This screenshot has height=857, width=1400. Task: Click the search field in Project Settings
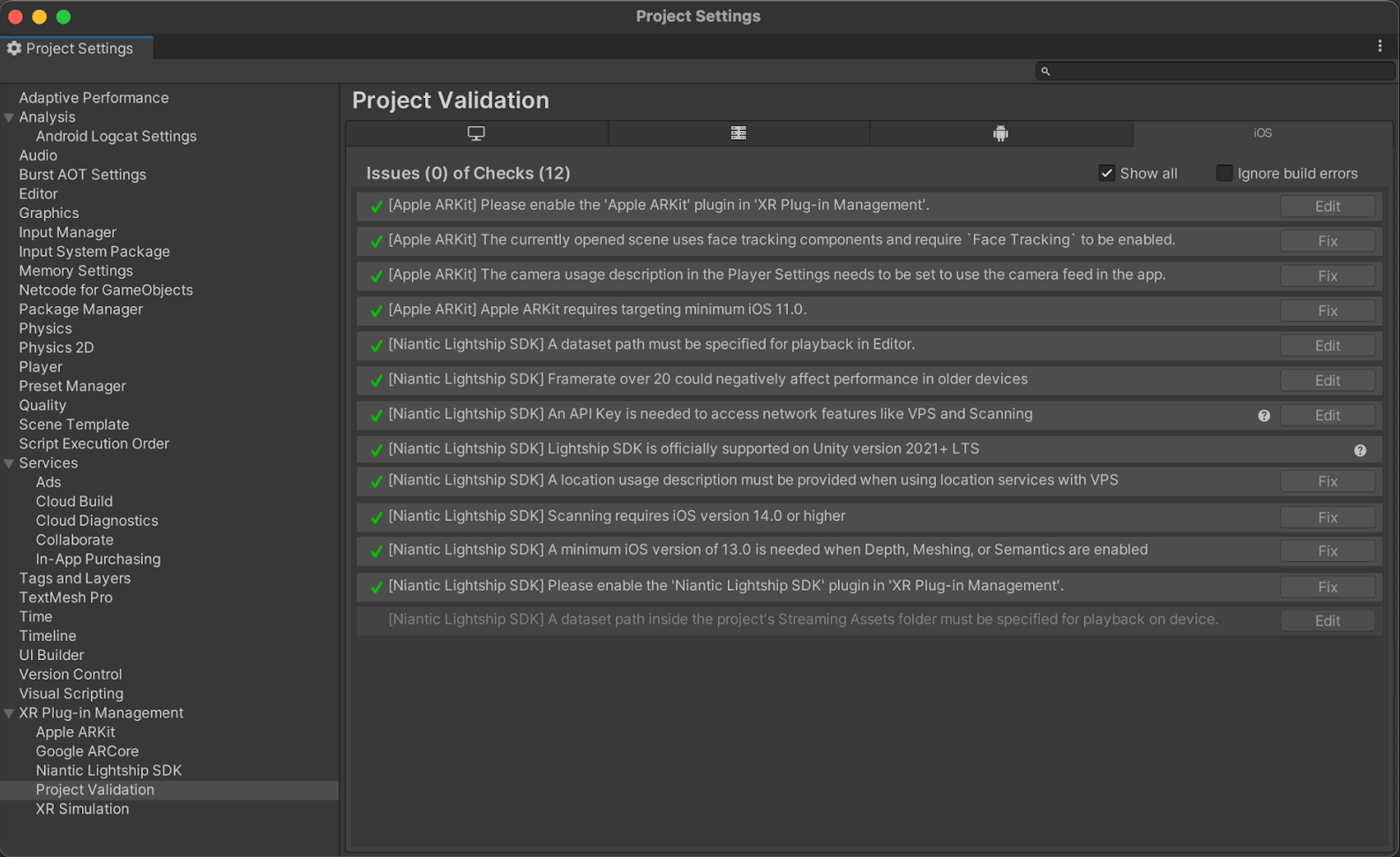[x=1214, y=71]
